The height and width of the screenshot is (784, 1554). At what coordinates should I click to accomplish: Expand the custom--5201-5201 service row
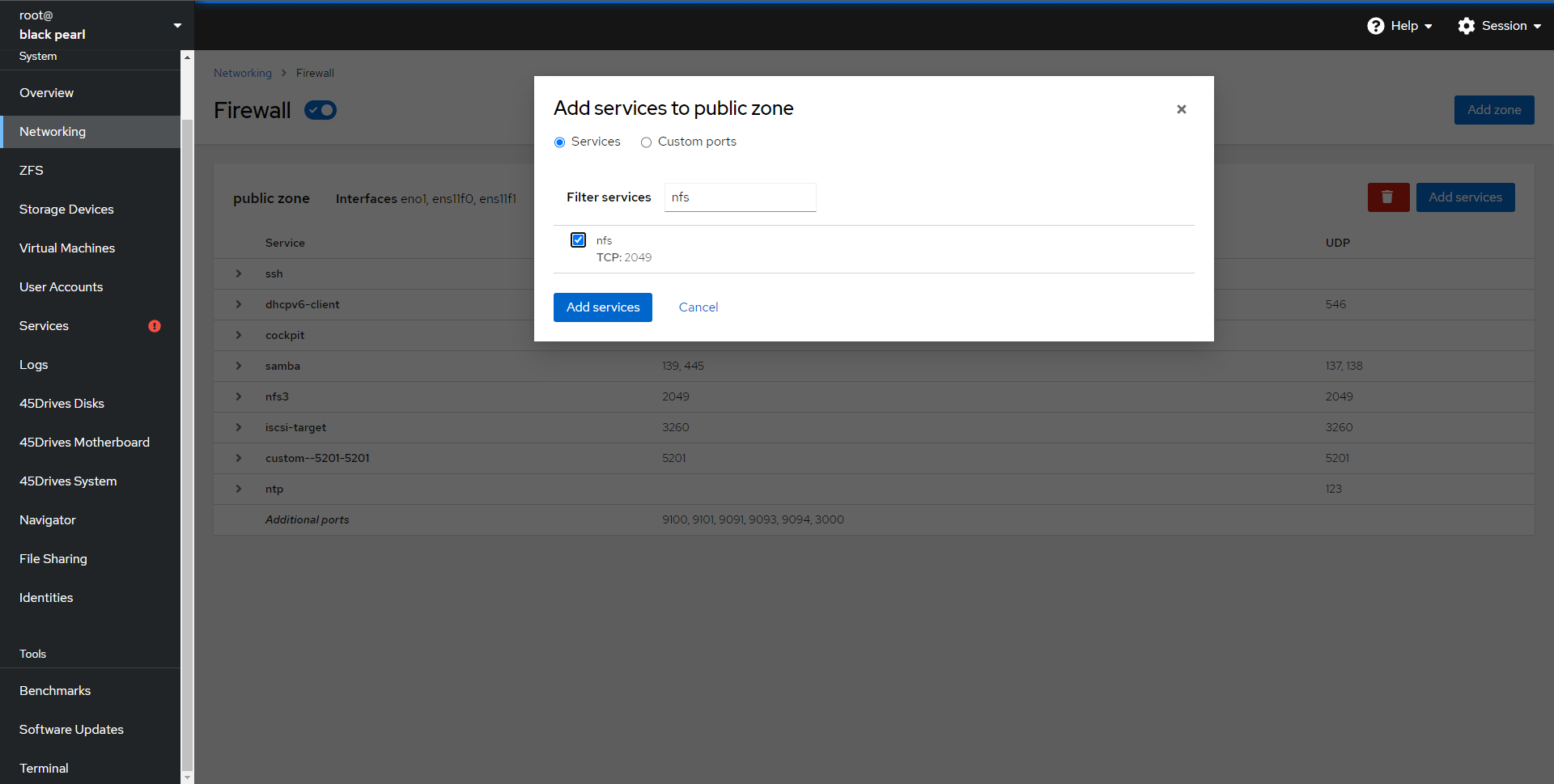[239, 458]
